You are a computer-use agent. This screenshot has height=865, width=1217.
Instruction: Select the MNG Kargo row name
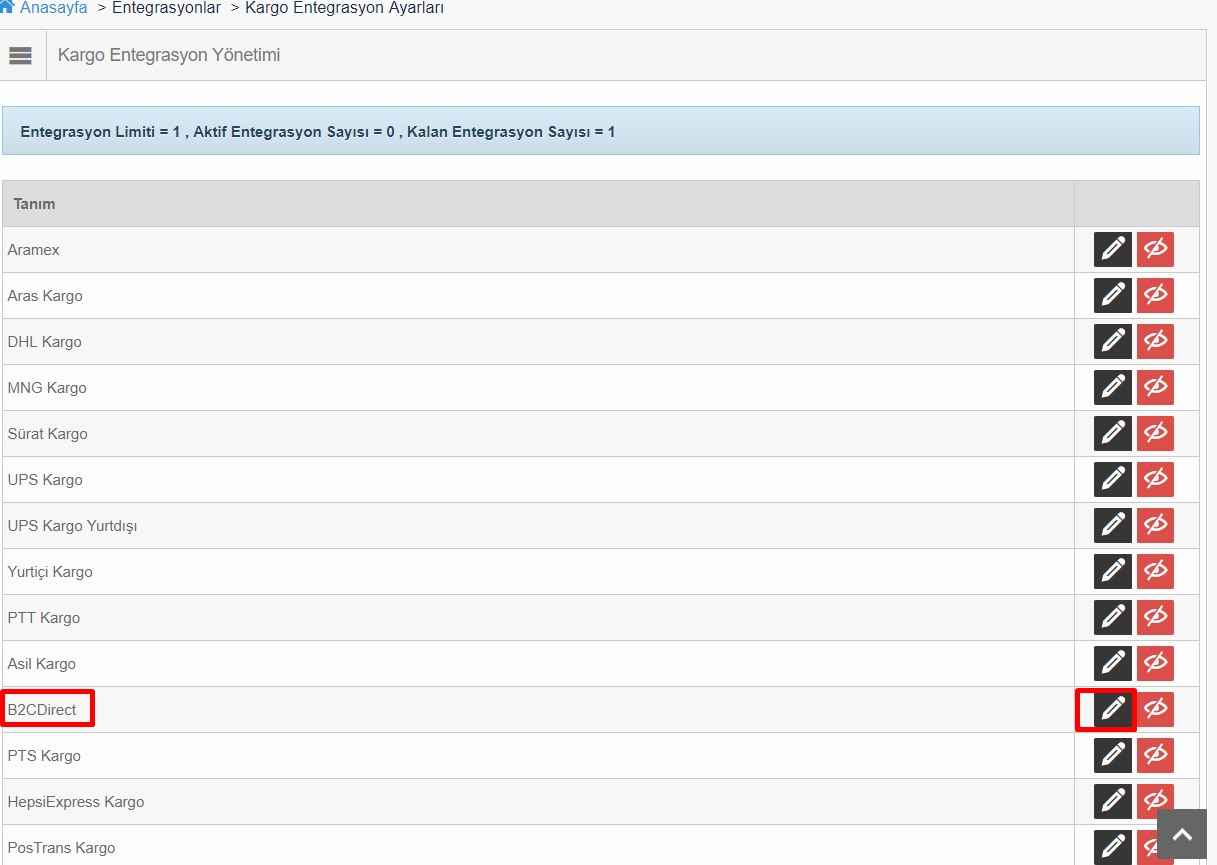pos(47,388)
